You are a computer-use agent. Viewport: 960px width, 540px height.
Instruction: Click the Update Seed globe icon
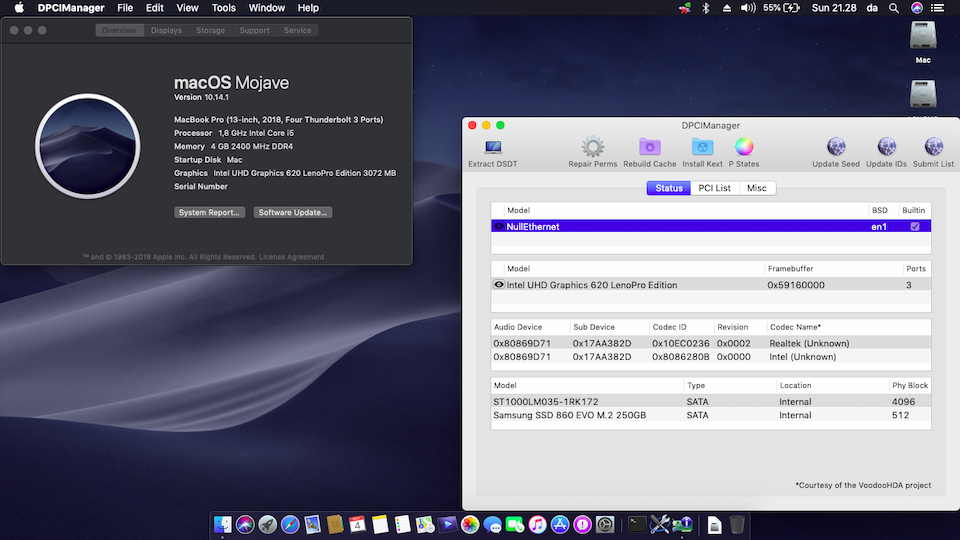click(836, 147)
